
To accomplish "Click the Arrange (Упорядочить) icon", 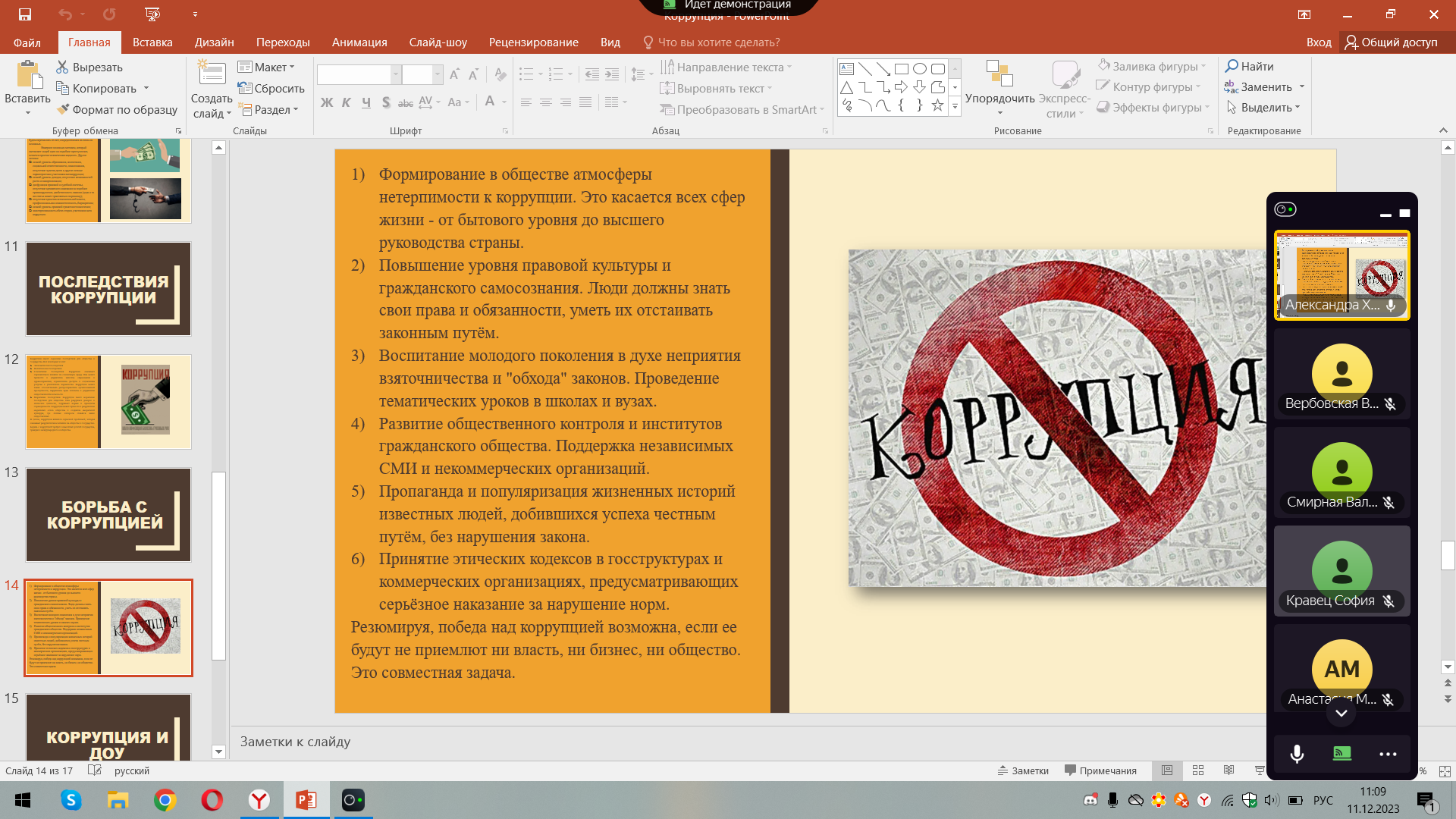I will [999, 74].
